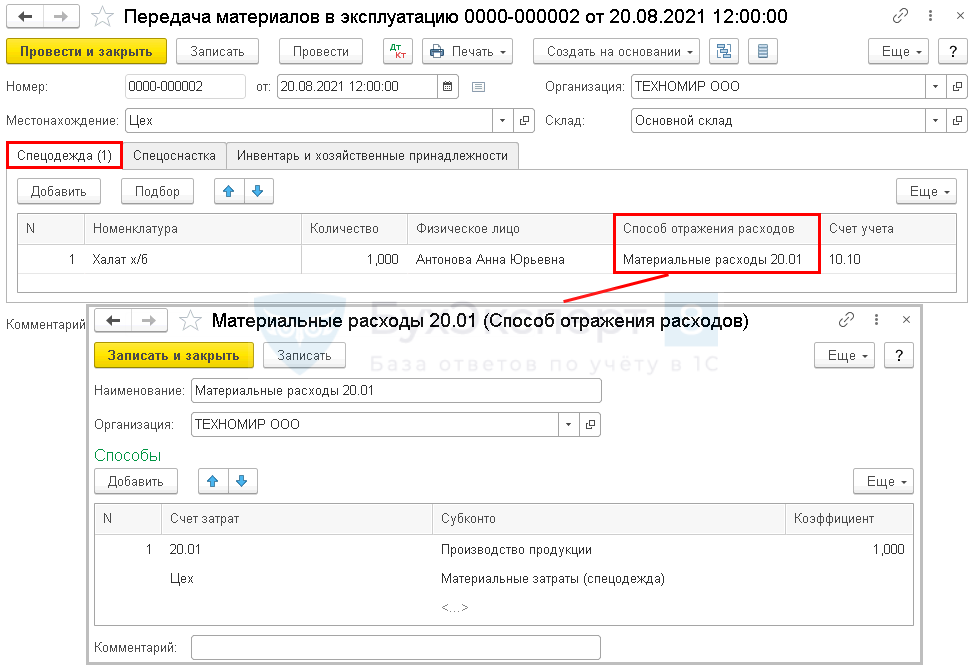The height and width of the screenshot is (669, 973).
Task: Open the Цех location record via its open icon
Action: coord(524,120)
